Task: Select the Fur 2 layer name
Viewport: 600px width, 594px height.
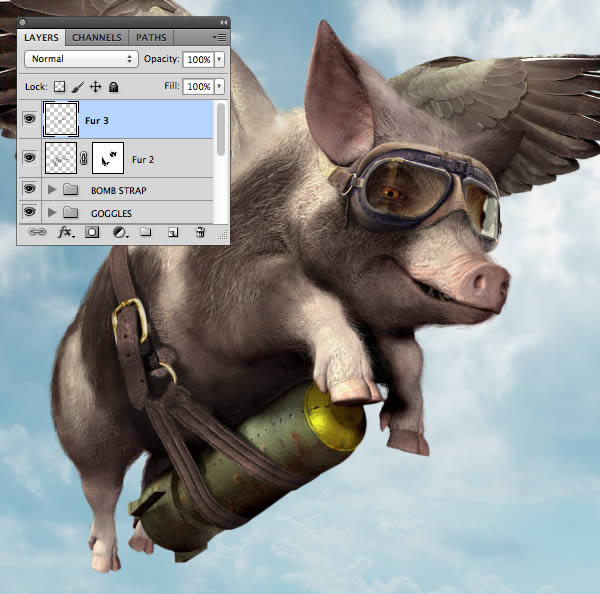Action: 143,160
